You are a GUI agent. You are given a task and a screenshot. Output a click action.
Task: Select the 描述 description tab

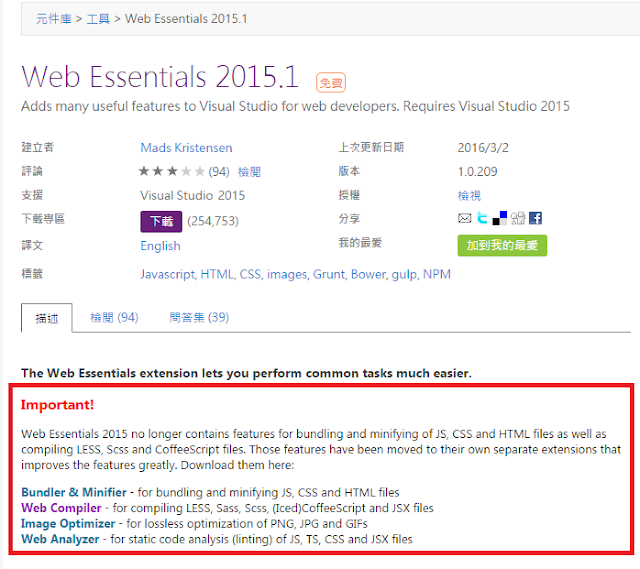pos(47,318)
